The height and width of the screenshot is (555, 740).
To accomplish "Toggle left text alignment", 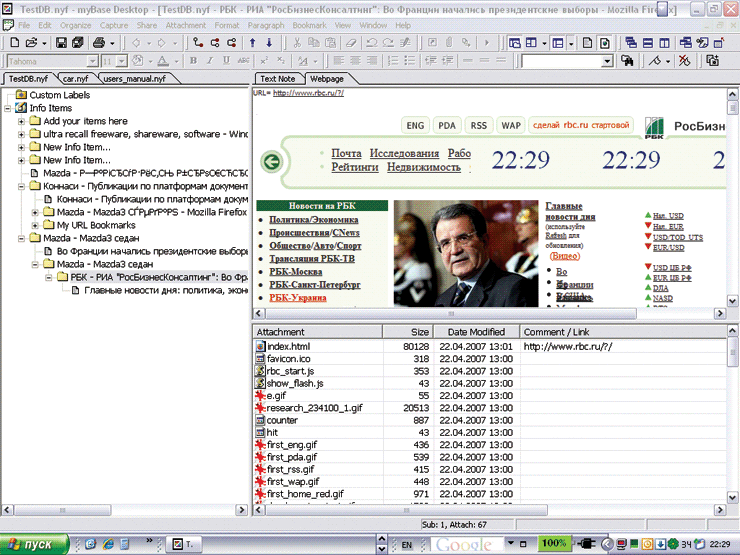I will point(338,61).
